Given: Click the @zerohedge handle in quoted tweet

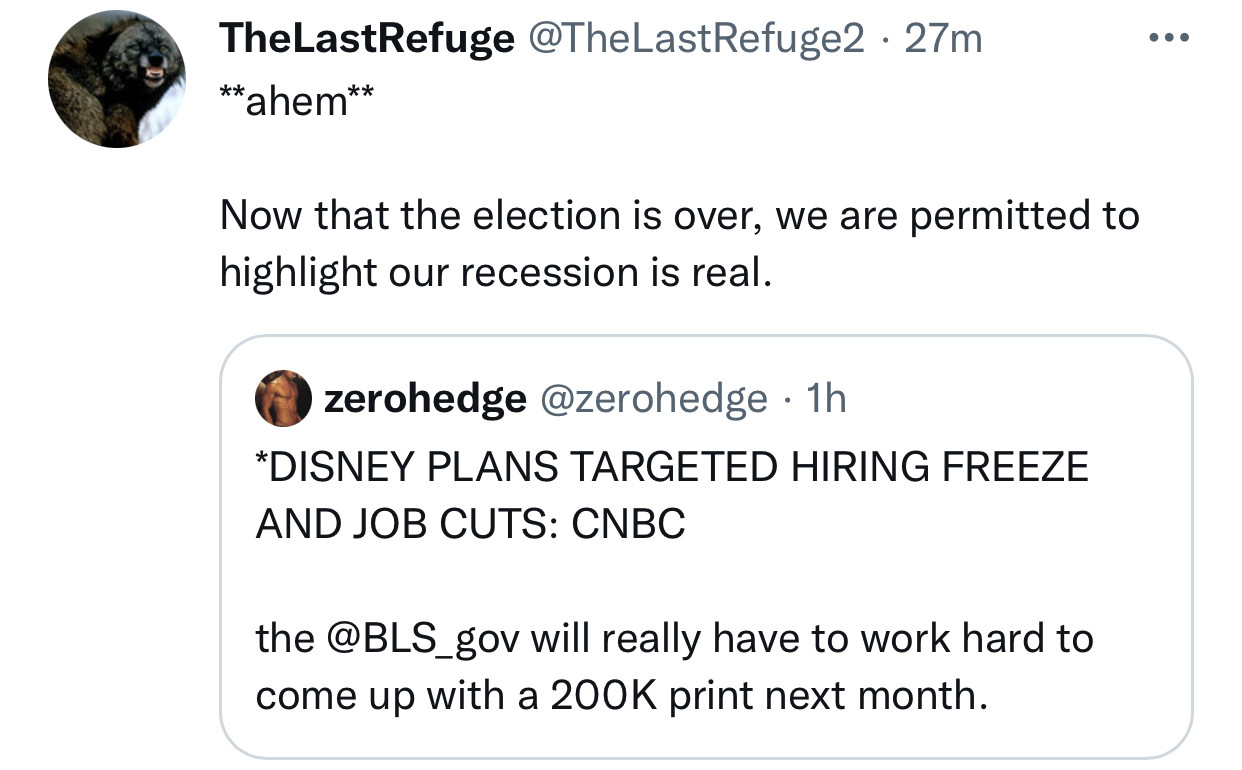Looking at the screenshot, I should tap(653, 398).
